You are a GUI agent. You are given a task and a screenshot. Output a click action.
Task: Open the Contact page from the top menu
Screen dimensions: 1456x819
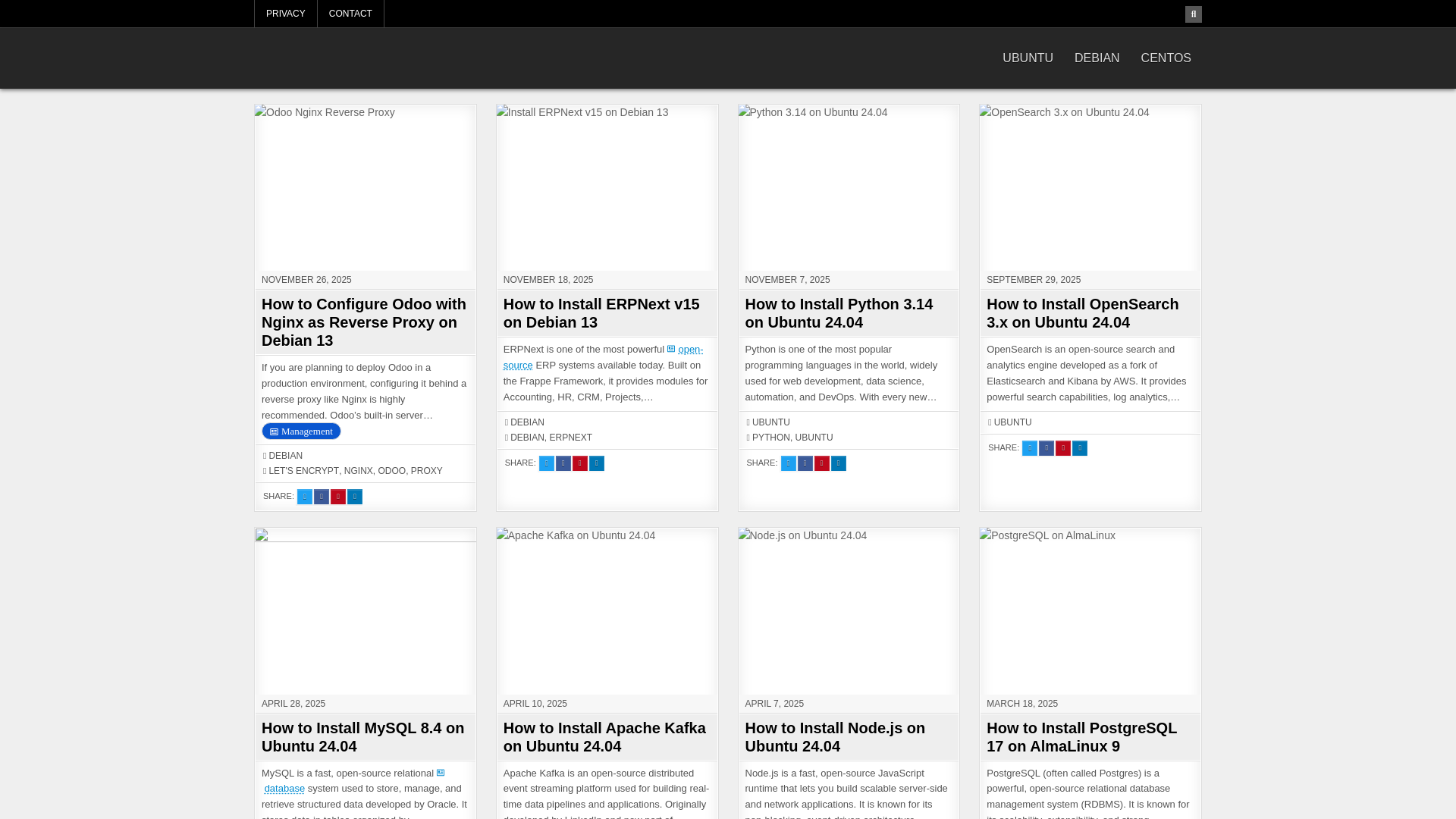point(350,14)
